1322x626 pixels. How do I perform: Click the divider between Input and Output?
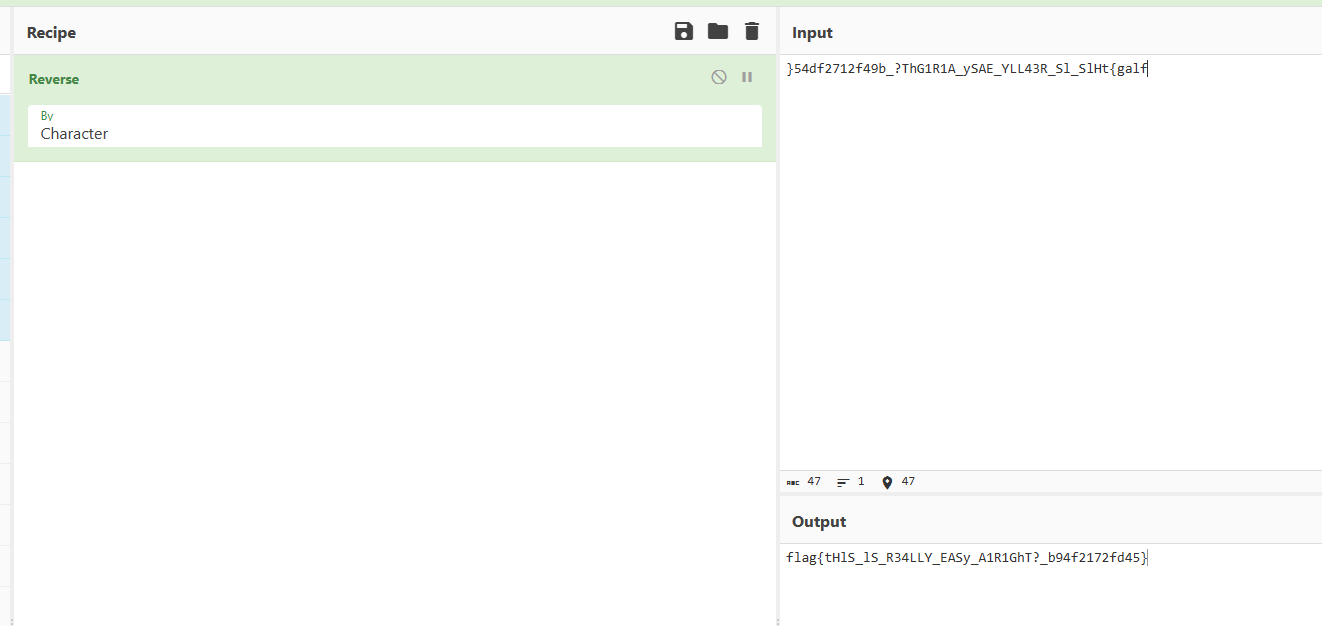[1050, 495]
